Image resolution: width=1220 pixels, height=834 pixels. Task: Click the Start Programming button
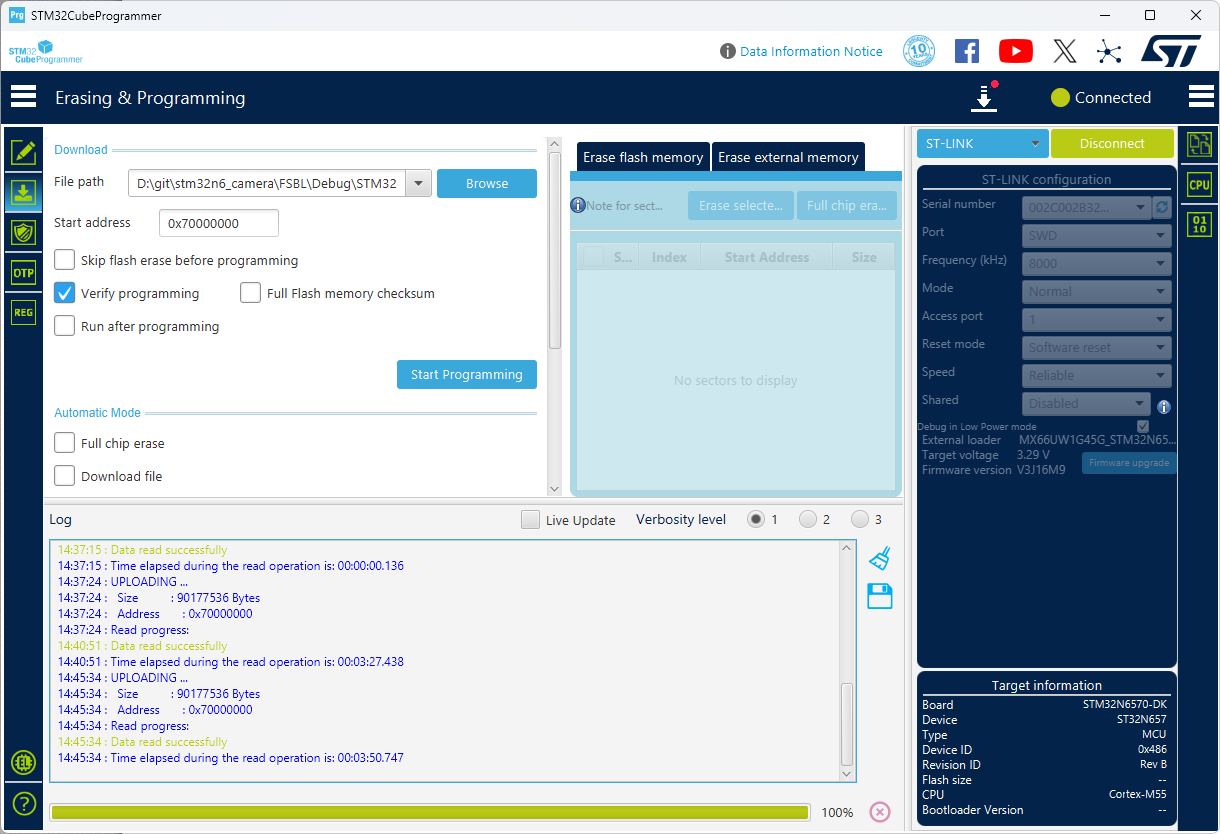(x=466, y=374)
